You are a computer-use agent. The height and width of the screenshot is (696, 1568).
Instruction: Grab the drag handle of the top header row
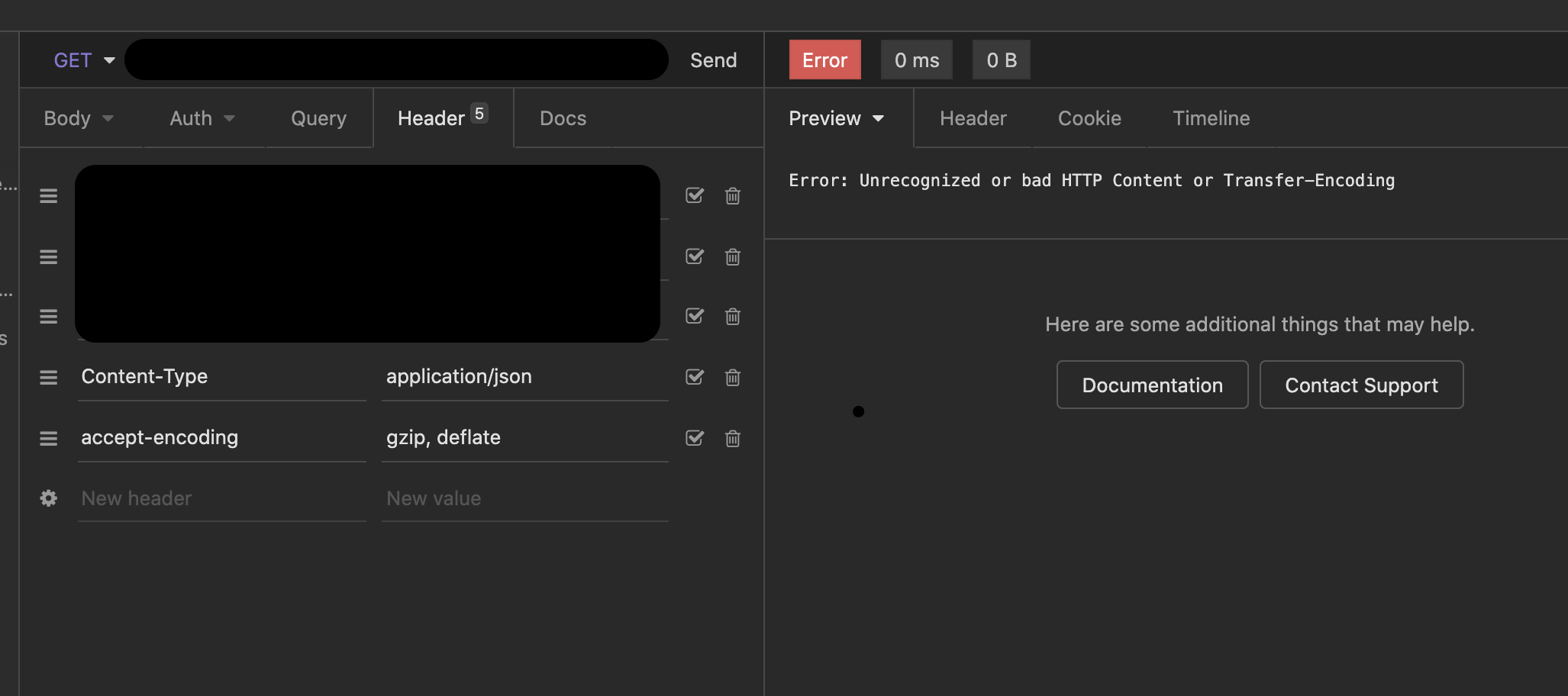tap(49, 196)
